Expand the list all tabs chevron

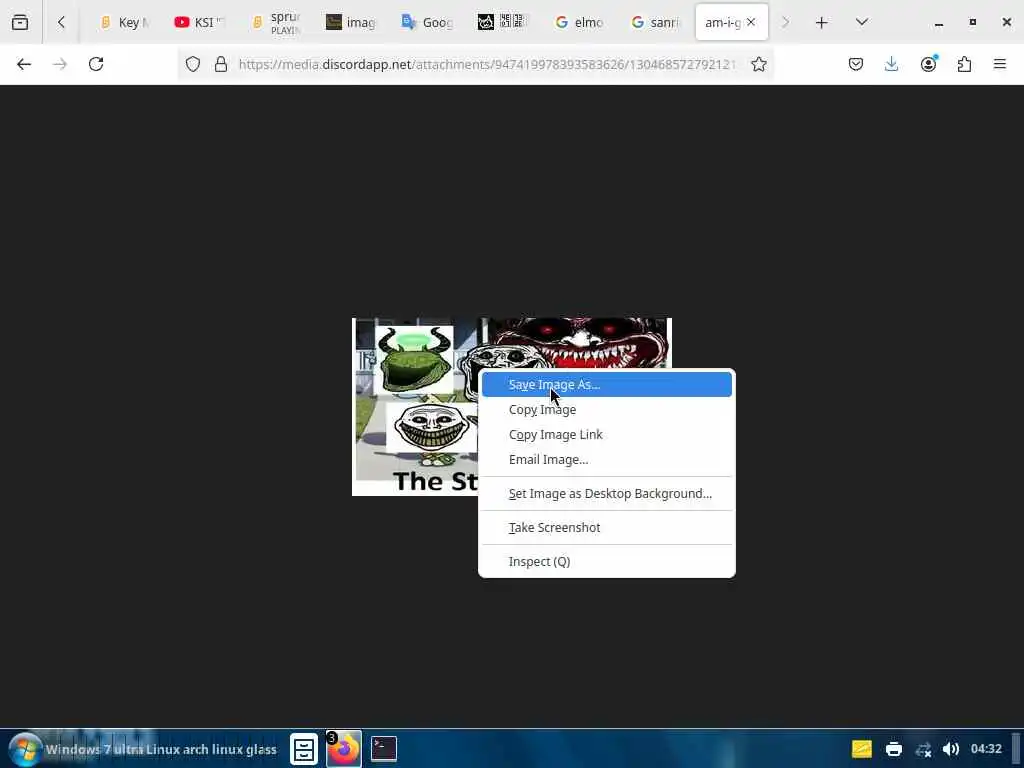click(861, 22)
